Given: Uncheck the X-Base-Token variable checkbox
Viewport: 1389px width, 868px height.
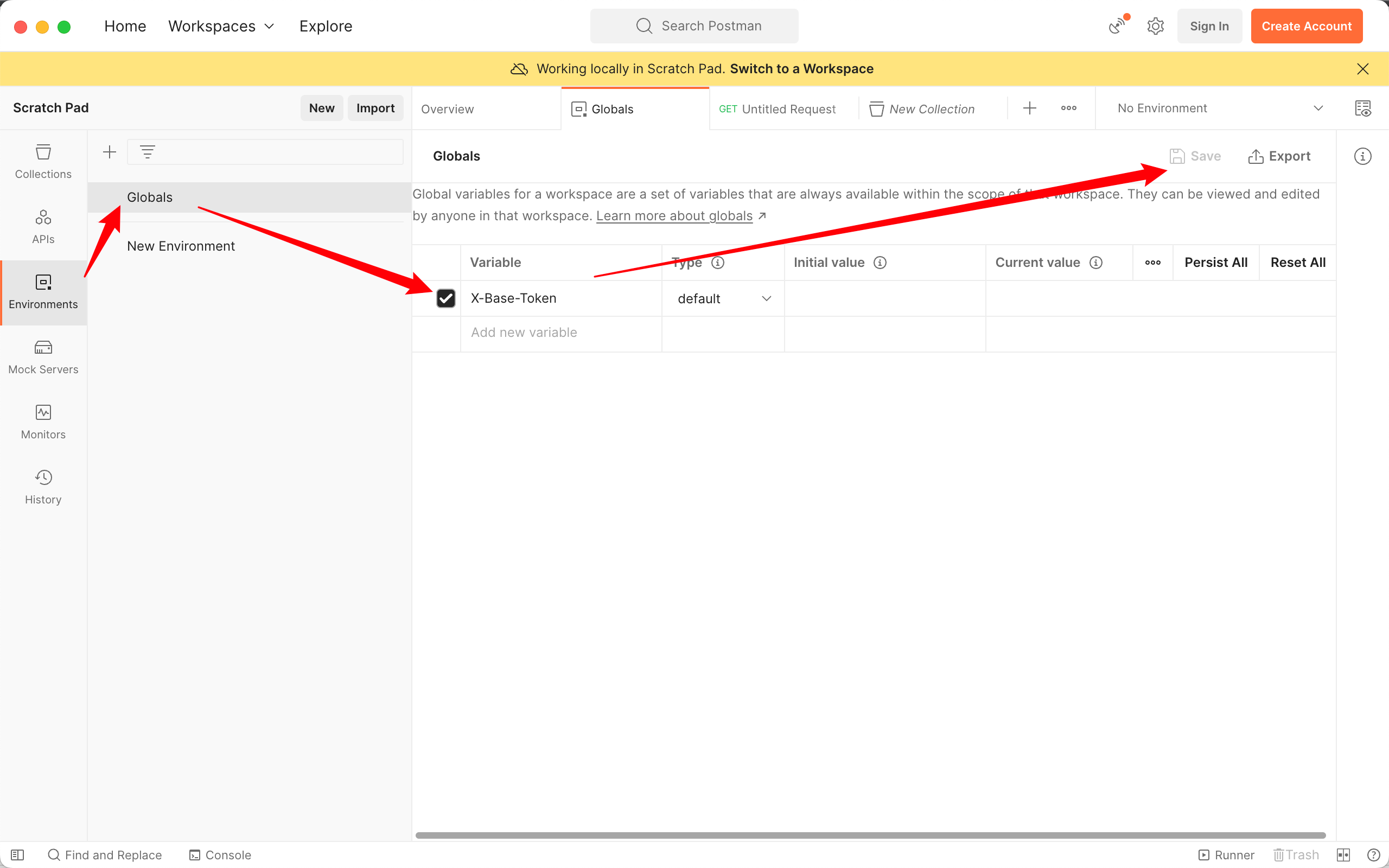Looking at the screenshot, I should tap(445, 298).
